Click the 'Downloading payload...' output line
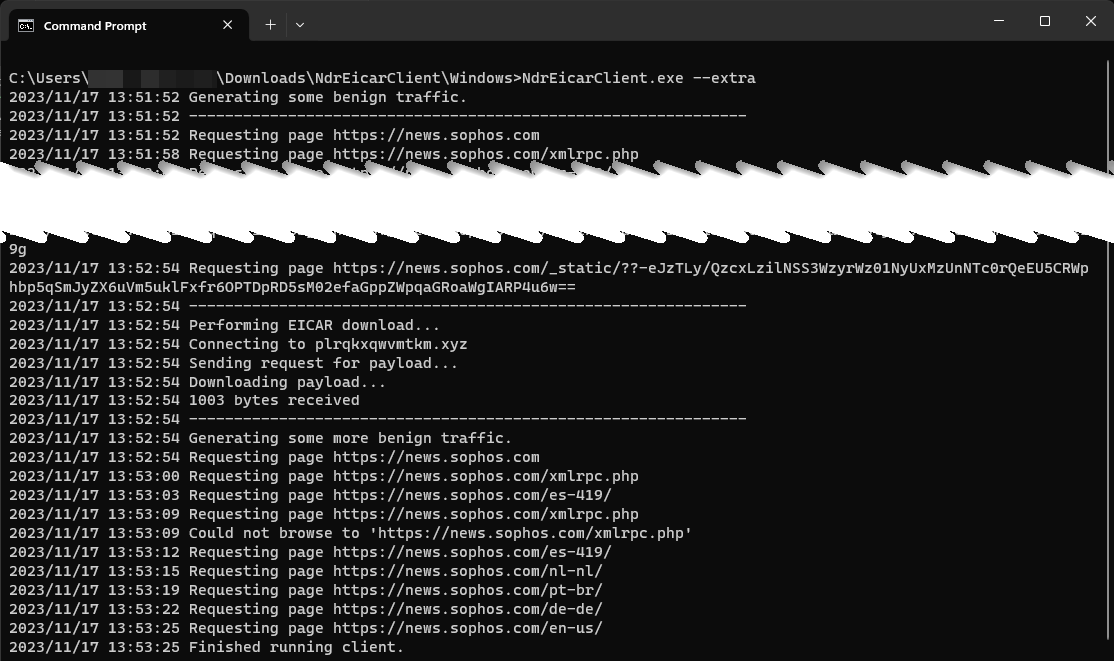This screenshot has height=661, width=1114. tap(287, 382)
